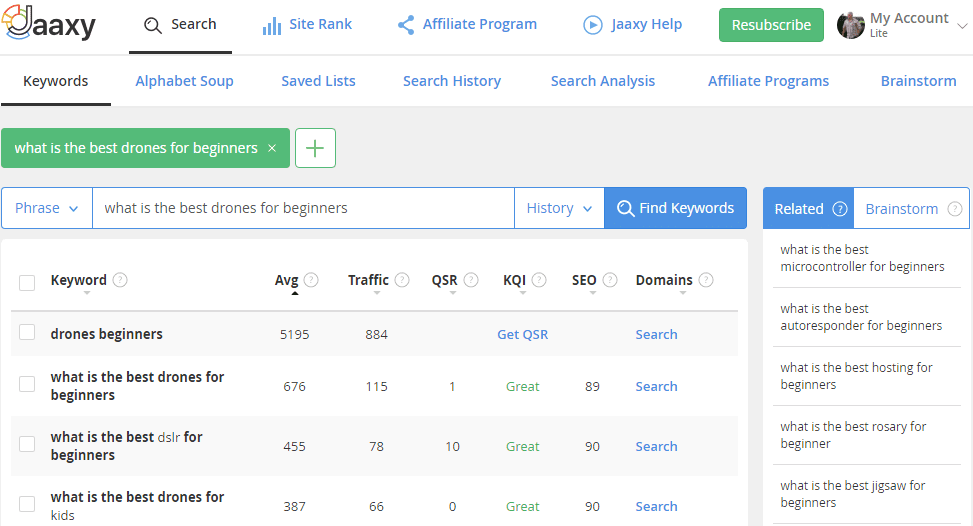Click Get QSR for drones beginners

point(522,334)
